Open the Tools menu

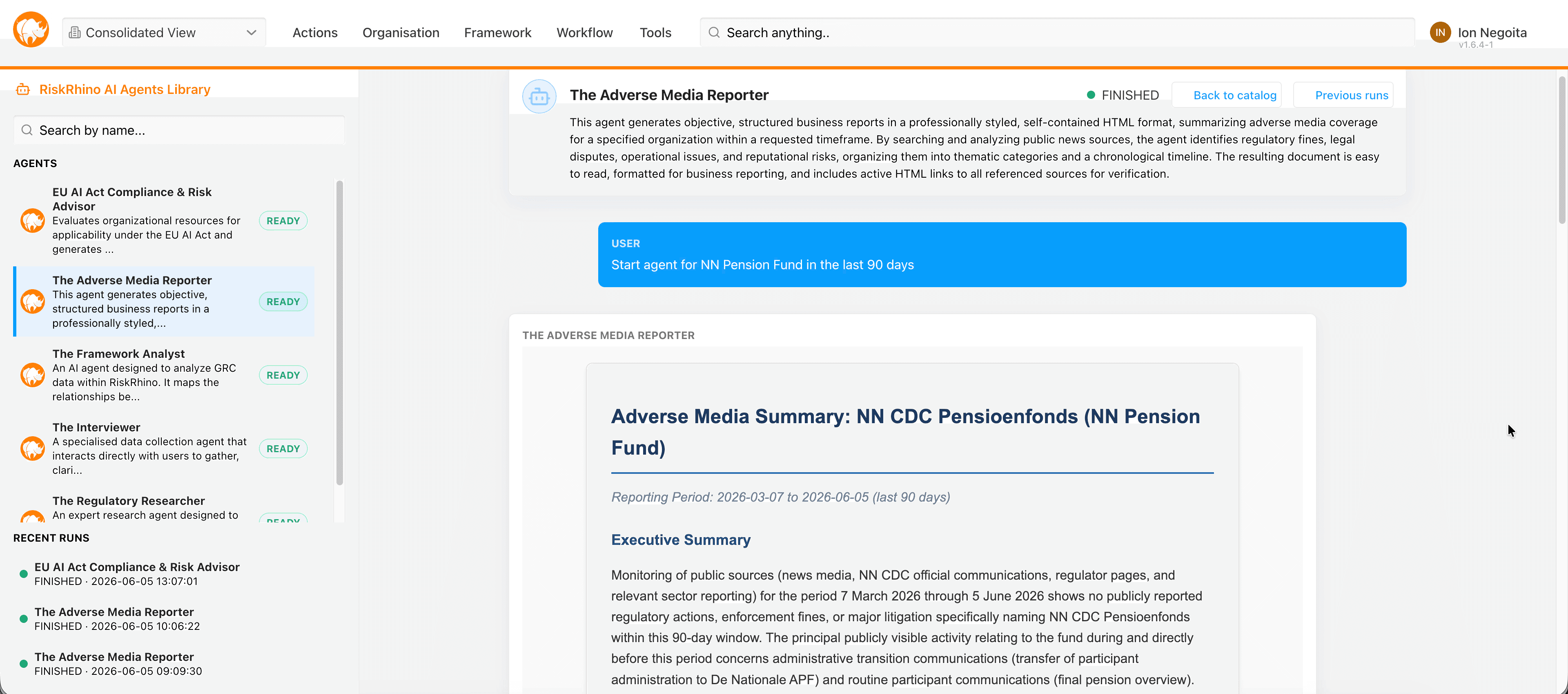tap(655, 32)
